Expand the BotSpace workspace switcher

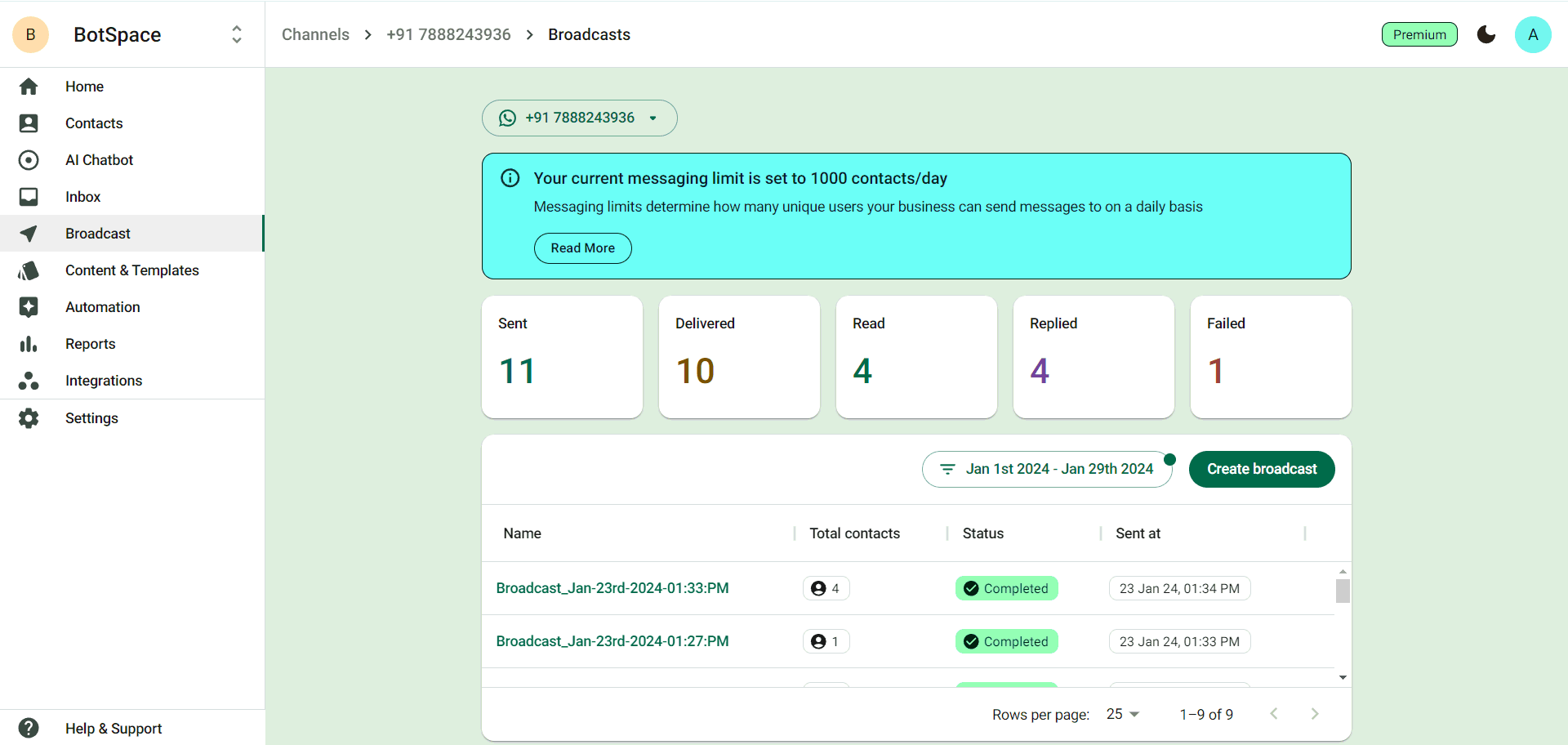coord(237,34)
